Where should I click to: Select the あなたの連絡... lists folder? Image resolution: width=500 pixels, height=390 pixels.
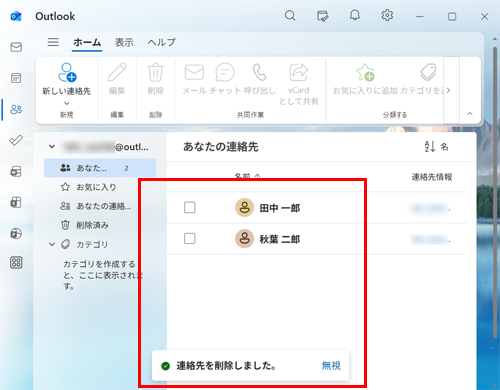[x=100, y=206]
